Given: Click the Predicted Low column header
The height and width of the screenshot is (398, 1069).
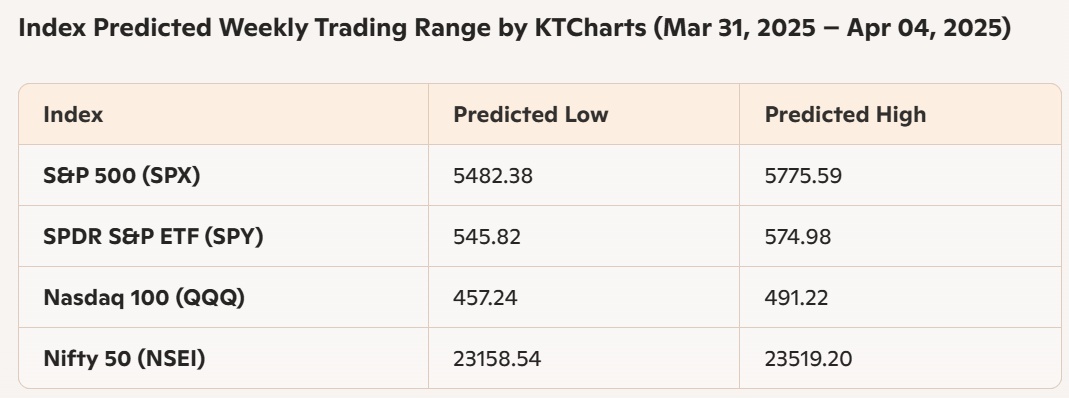Looking at the screenshot, I should click(x=530, y=114).
